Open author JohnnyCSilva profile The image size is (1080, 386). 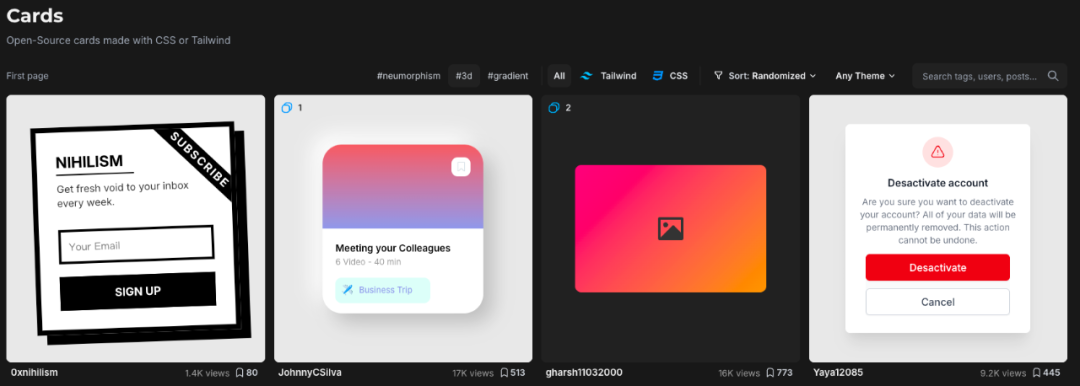pyautogui.click(x=310, y=373)
